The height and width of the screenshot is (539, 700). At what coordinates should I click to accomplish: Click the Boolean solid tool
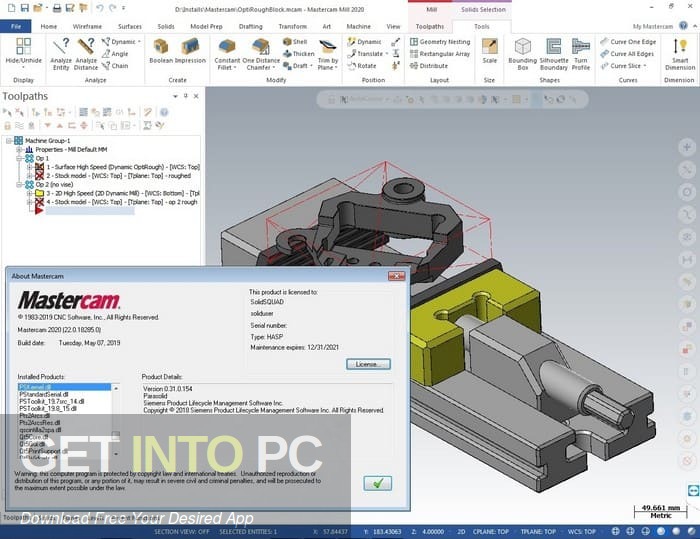161,51
